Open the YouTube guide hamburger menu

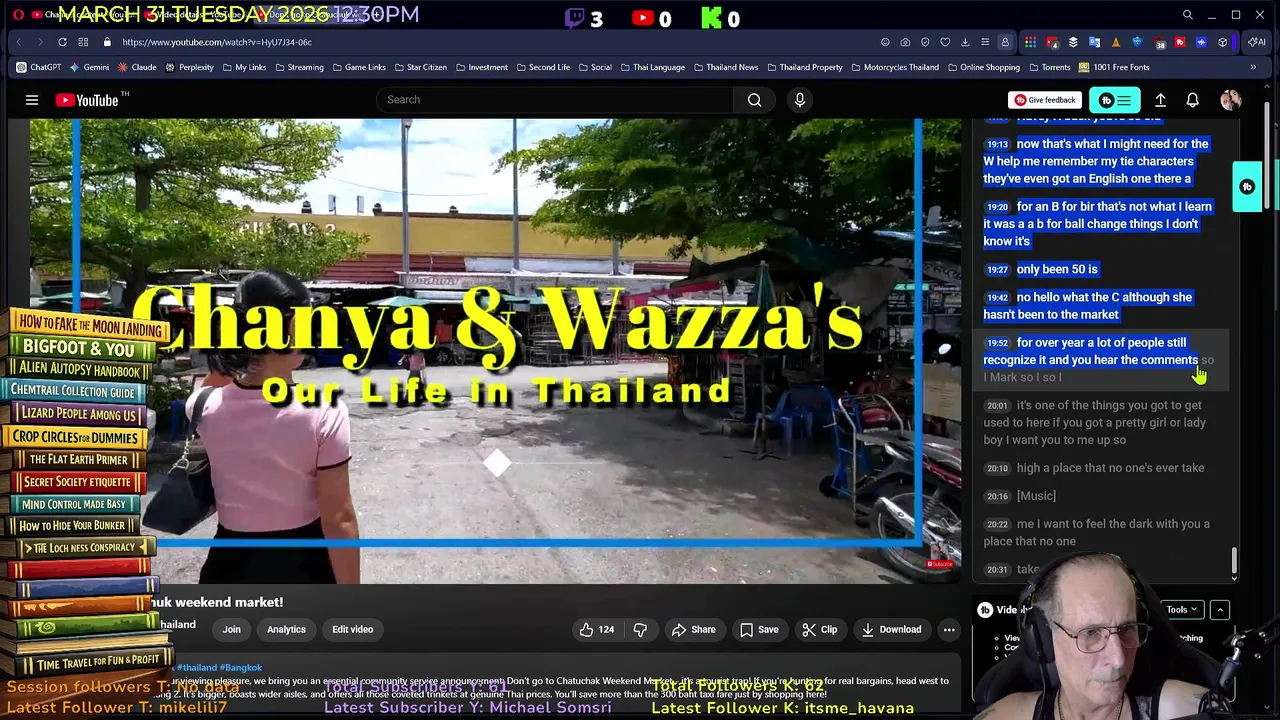point(32,100)
